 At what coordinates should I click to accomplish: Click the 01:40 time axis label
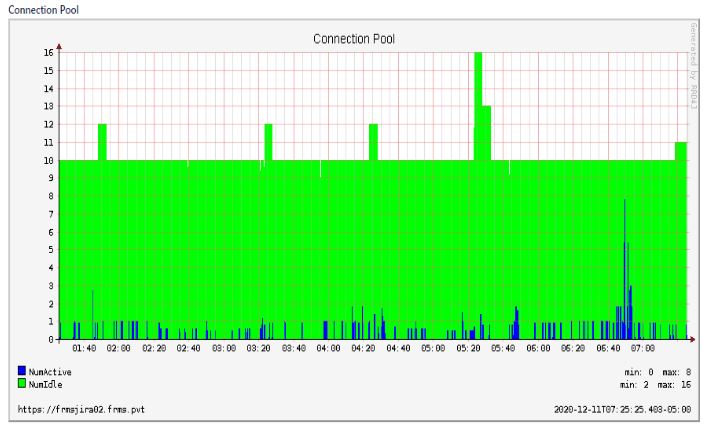tap(84, 348)
